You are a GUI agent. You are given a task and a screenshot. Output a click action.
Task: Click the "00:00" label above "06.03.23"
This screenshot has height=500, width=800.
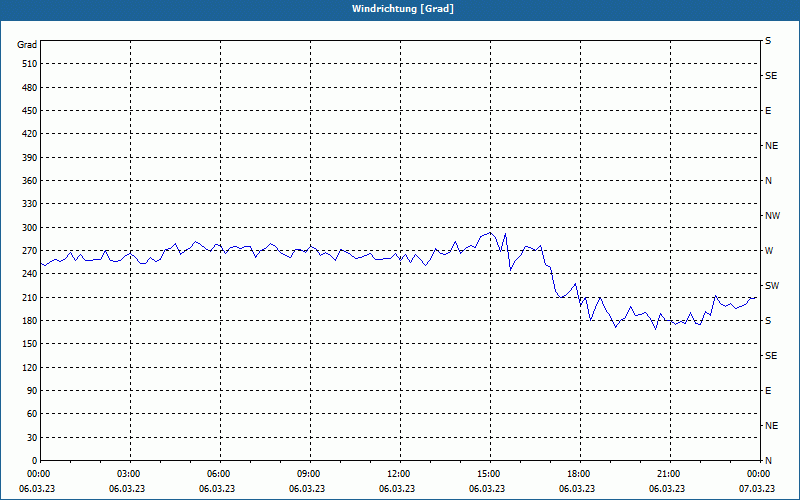coord(38,474)
